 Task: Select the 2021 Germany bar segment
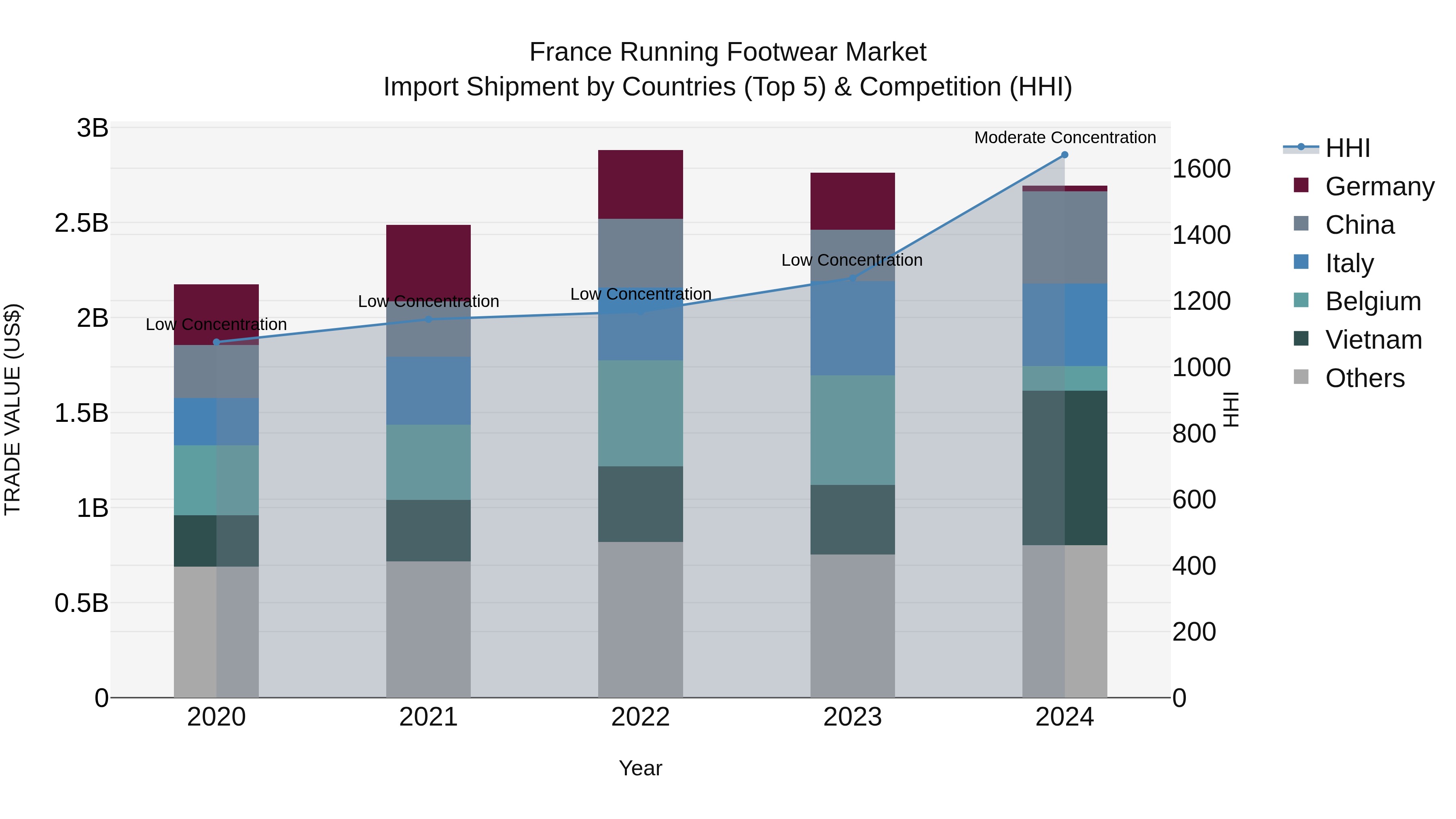(x=428, y=263)
